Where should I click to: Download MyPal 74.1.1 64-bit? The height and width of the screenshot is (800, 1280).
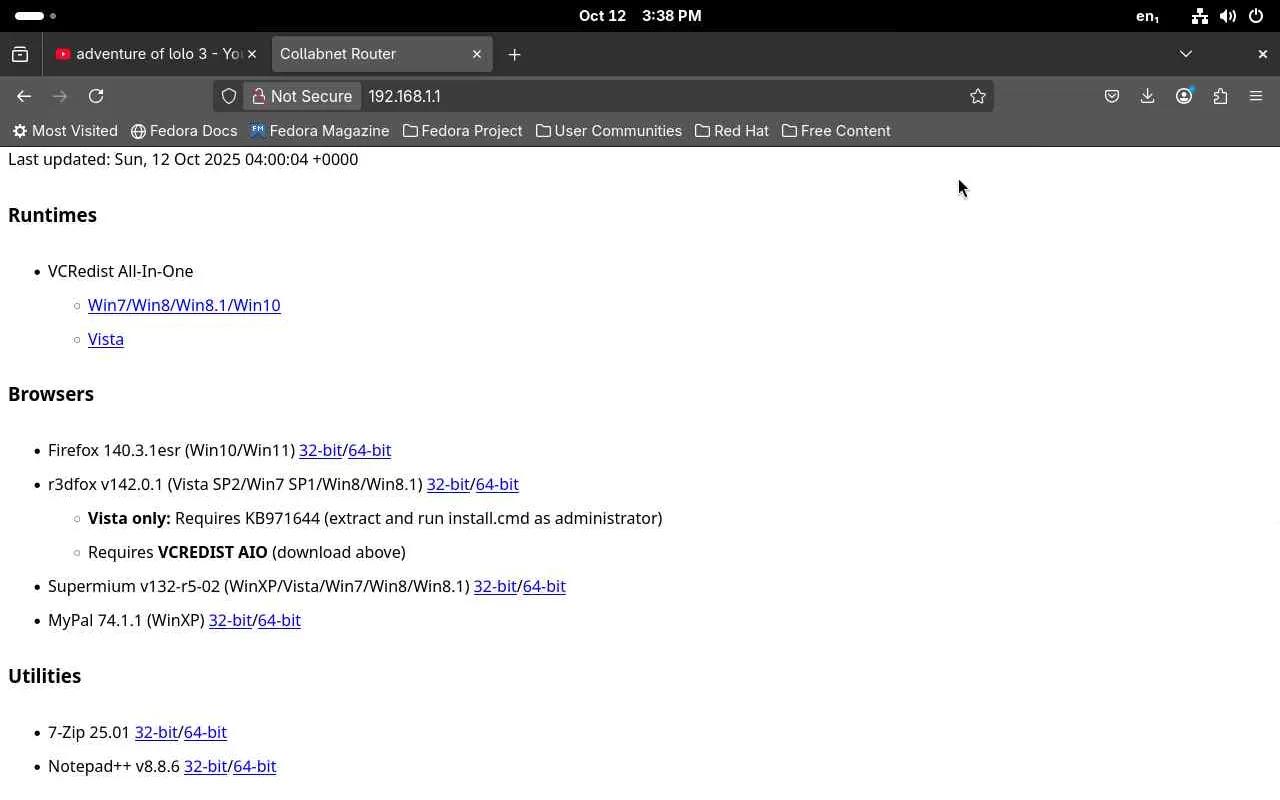pyautogui.click(x=279, y=620)
